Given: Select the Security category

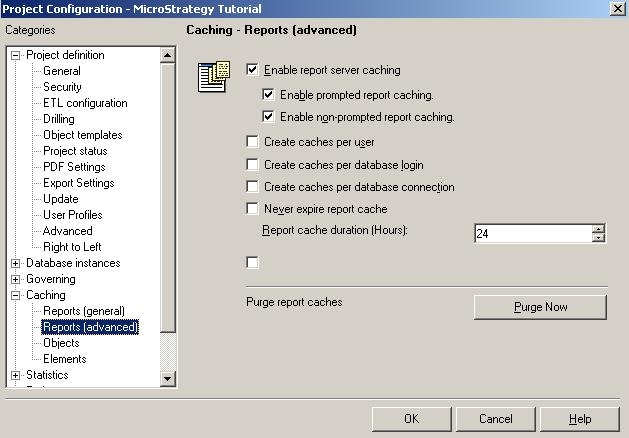Looking at the screenshot, I should (62, 87).
